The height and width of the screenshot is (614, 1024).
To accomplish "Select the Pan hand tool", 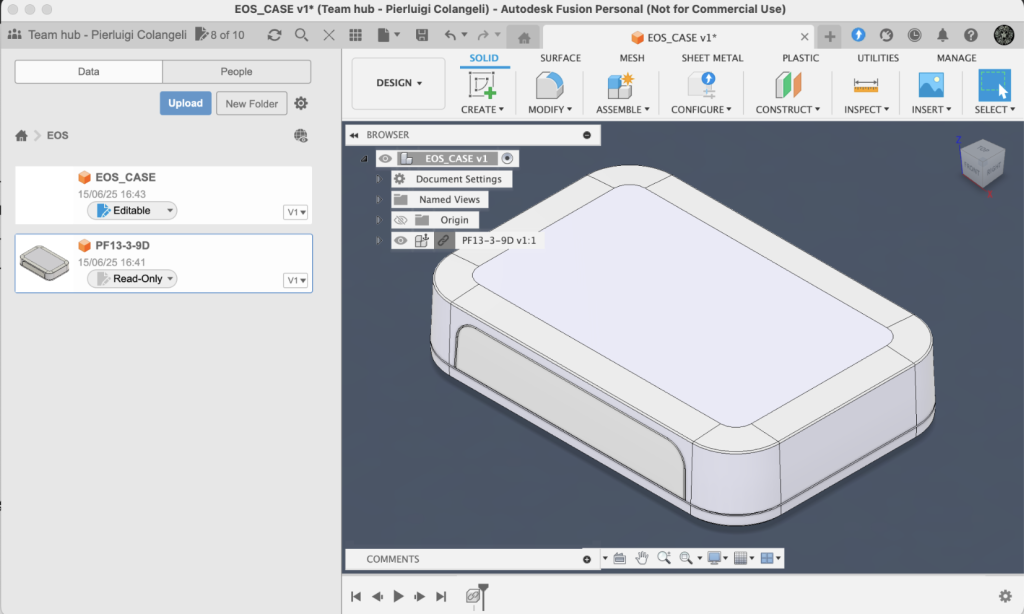I will tap(642, 558).
